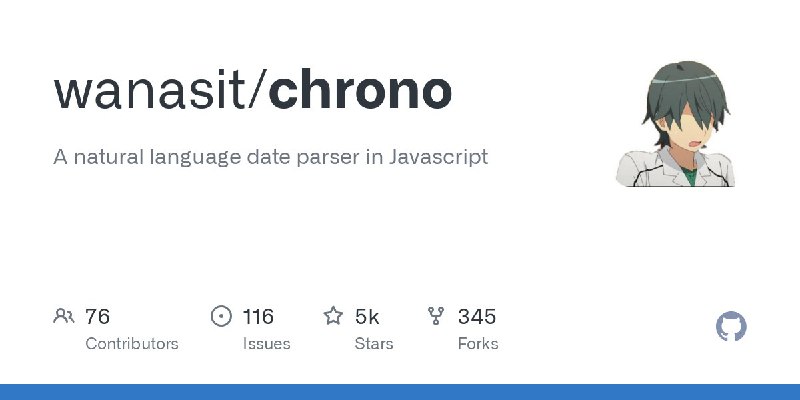Image resolution: width=800 pixels, height=400 pixels.
Task: Open the Issues label
Action: (266, 344)
